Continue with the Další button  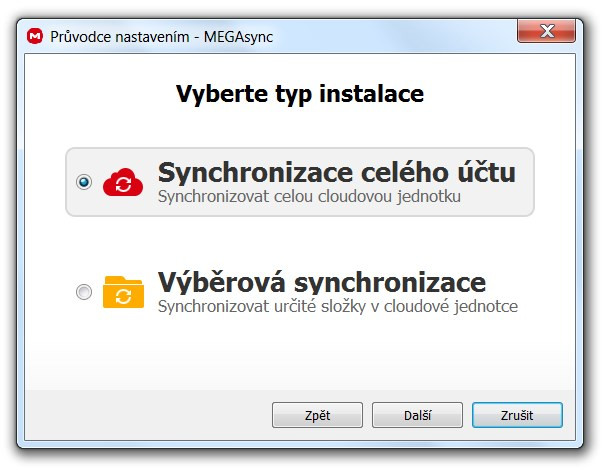tap(417, 415)
